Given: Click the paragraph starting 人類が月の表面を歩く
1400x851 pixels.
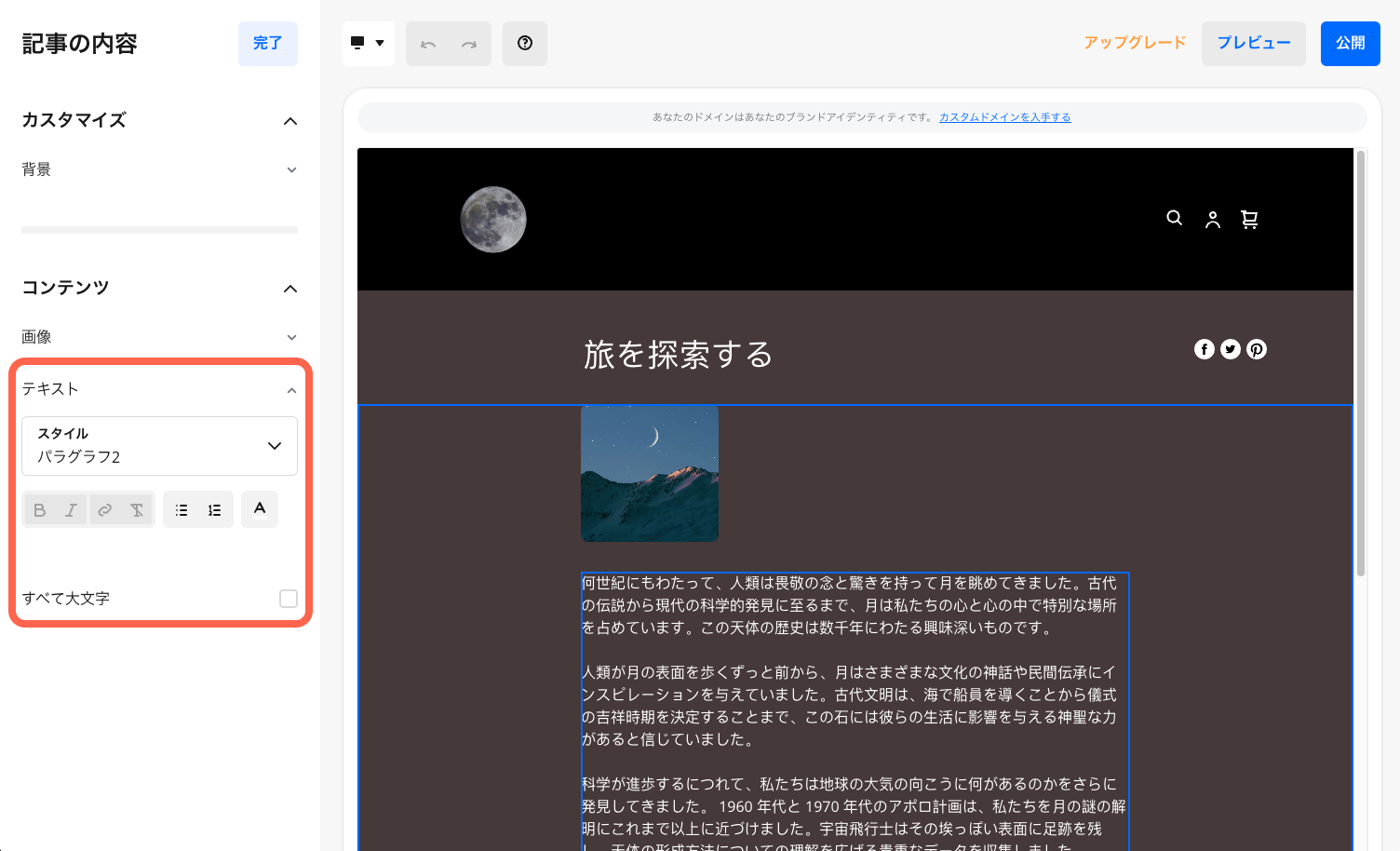Looking at the screenshot, I should [849, 706].
